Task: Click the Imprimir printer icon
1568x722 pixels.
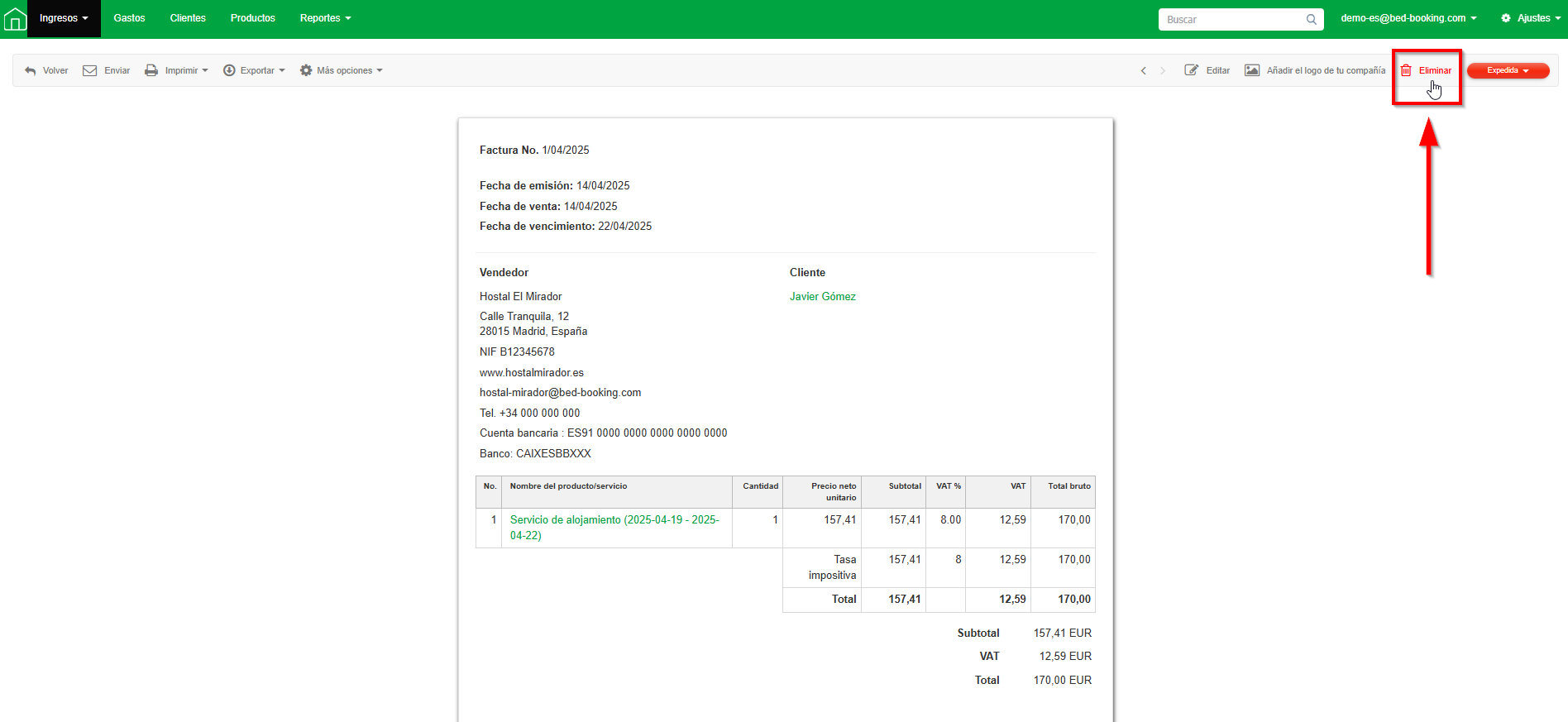Action: click(151, 71)
